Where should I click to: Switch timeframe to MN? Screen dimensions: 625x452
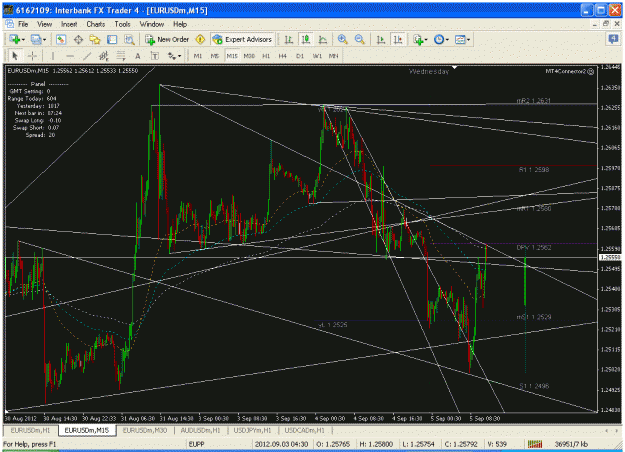[333, 56]
